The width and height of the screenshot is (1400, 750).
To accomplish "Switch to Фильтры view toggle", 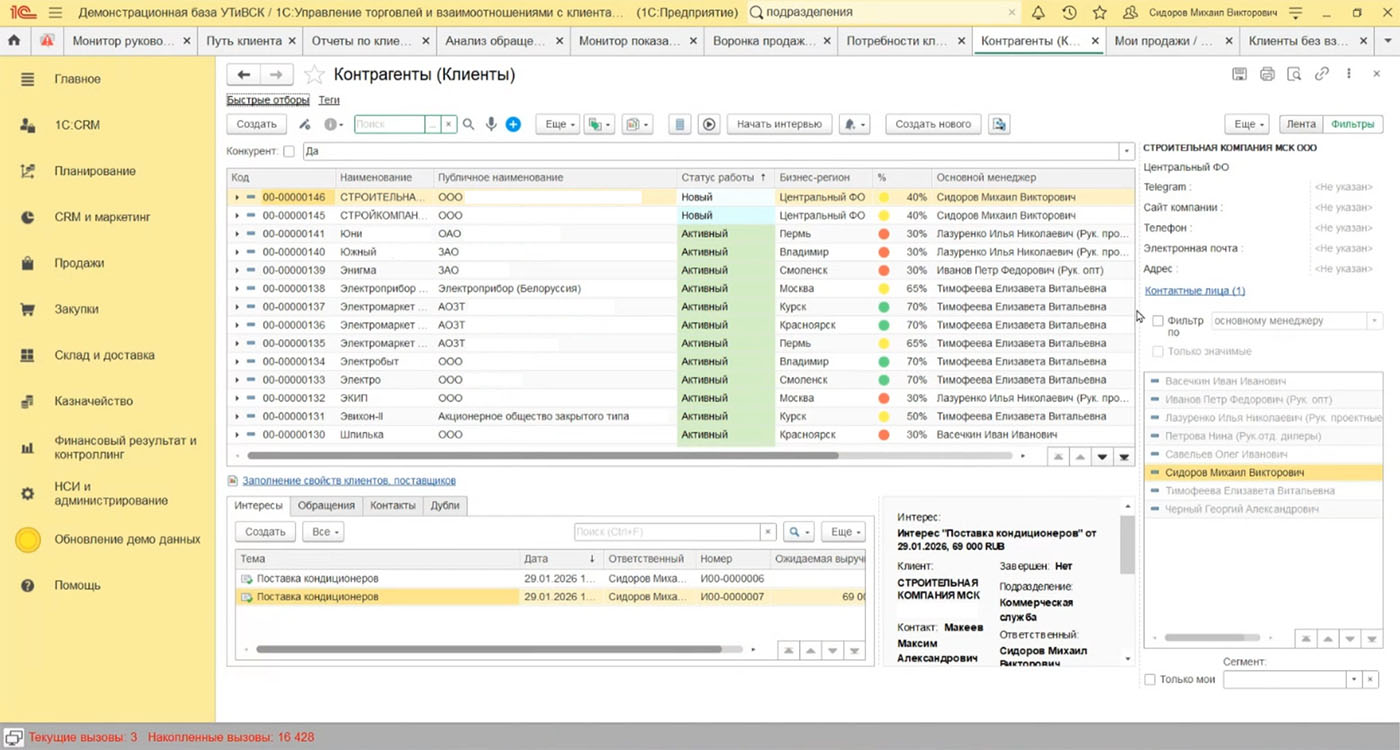I will click(x=1353, y=124).
